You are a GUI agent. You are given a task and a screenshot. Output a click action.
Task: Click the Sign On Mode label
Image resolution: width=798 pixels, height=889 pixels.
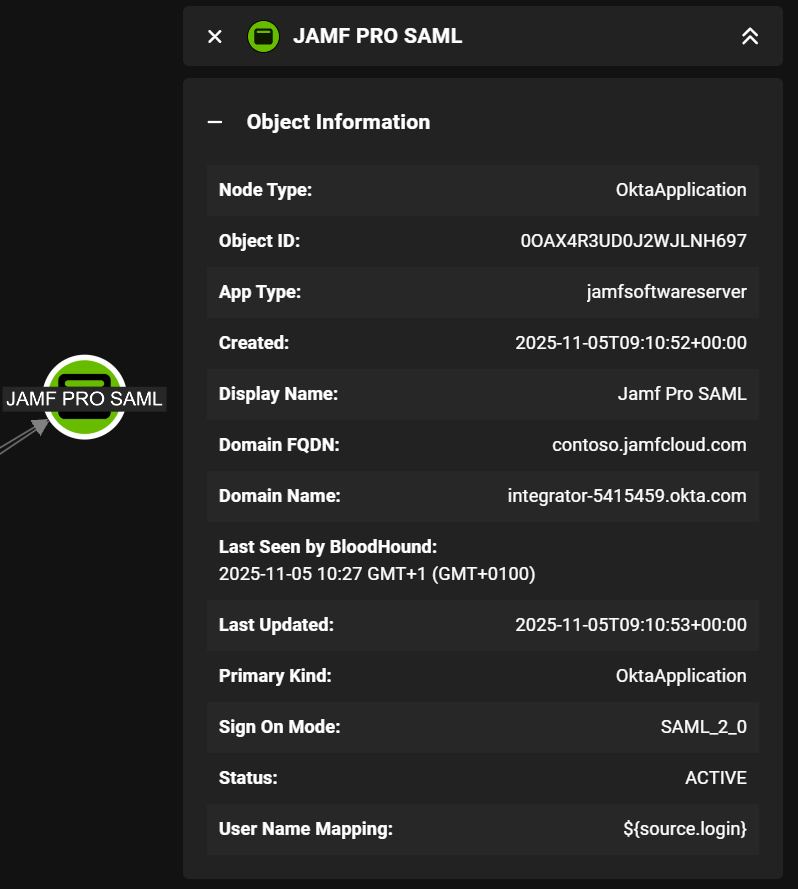point(280,727)
